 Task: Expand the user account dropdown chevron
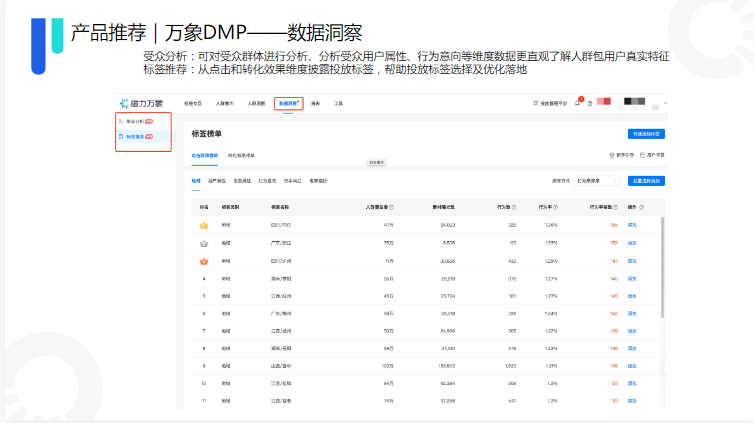[x=666, y=103]
